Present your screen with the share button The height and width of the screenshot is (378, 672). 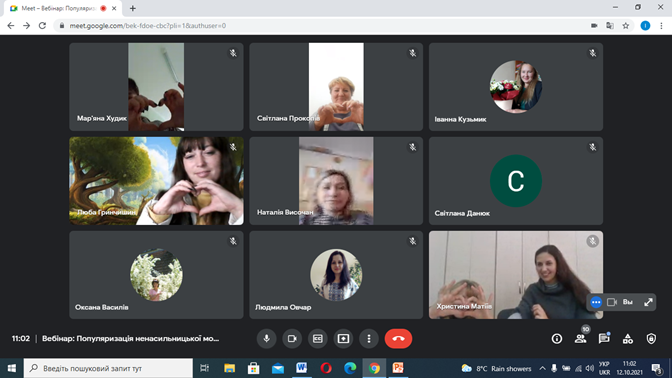tap(343, 339)
